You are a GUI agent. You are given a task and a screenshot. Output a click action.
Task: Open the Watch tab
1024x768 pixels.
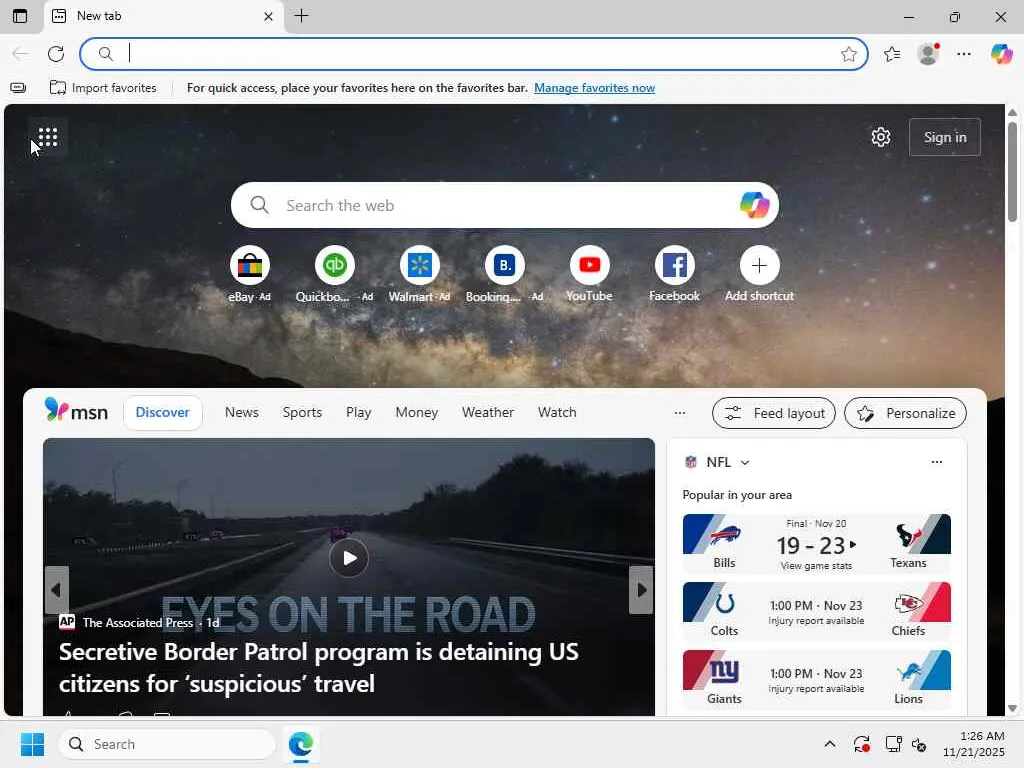click(557, 412)
